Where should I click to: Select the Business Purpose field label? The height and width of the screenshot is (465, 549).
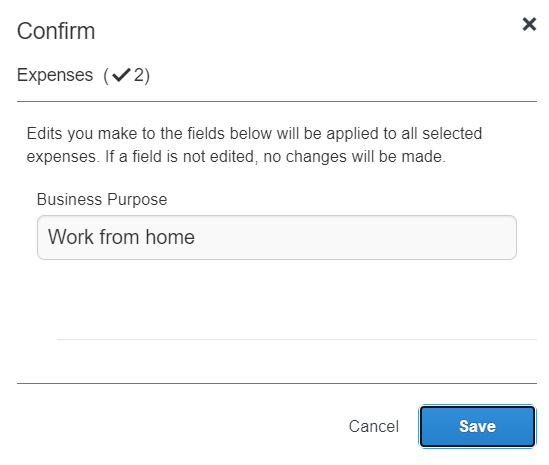pyautogui.click(x=102, y=199)
